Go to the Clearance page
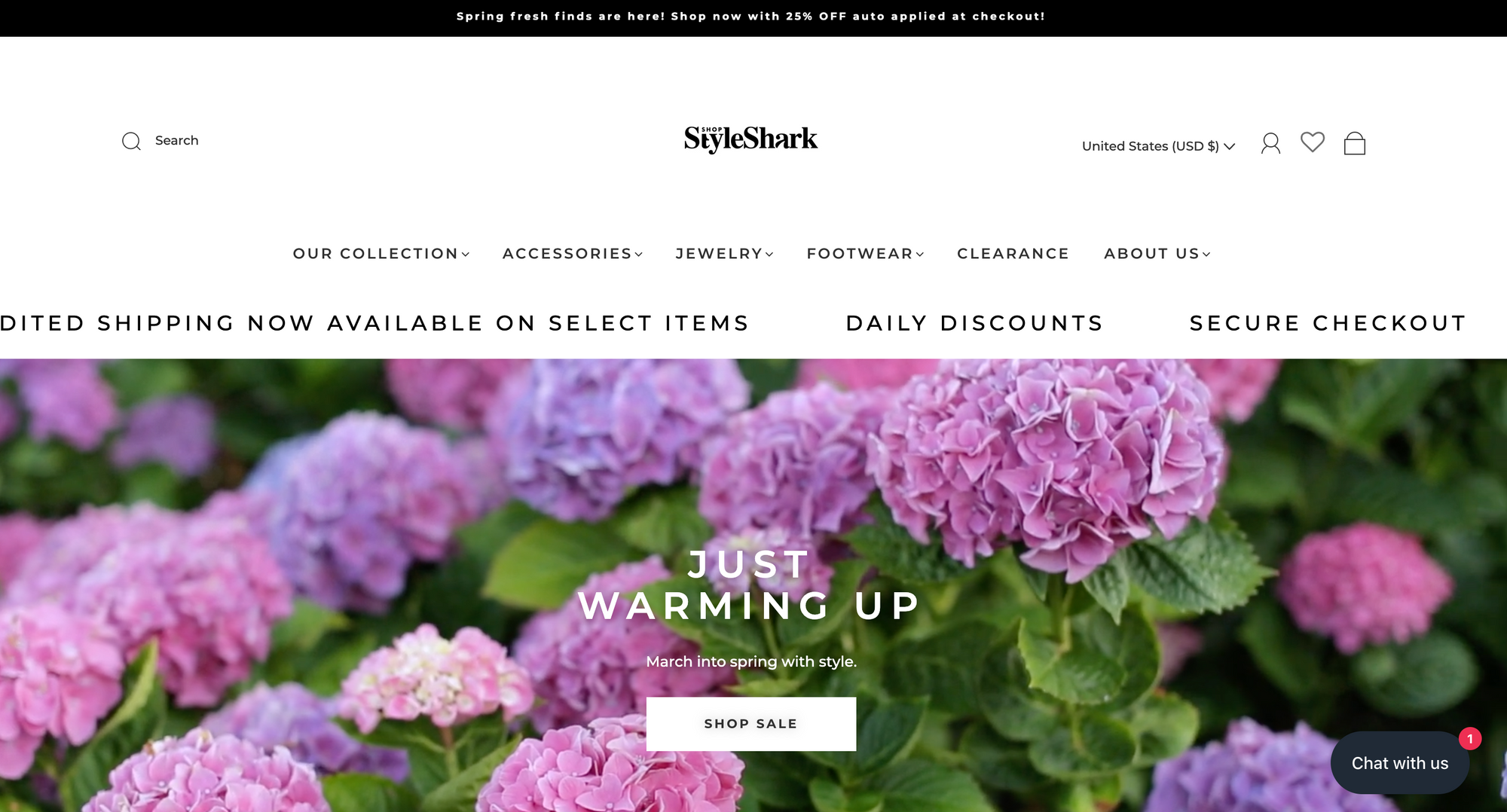 (1013, 254)
